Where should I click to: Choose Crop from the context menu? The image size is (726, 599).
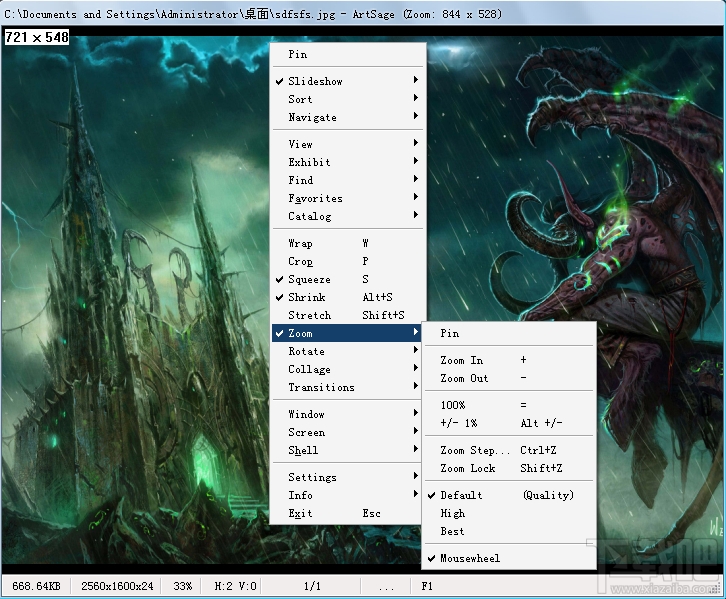click(x=301, y=262)
